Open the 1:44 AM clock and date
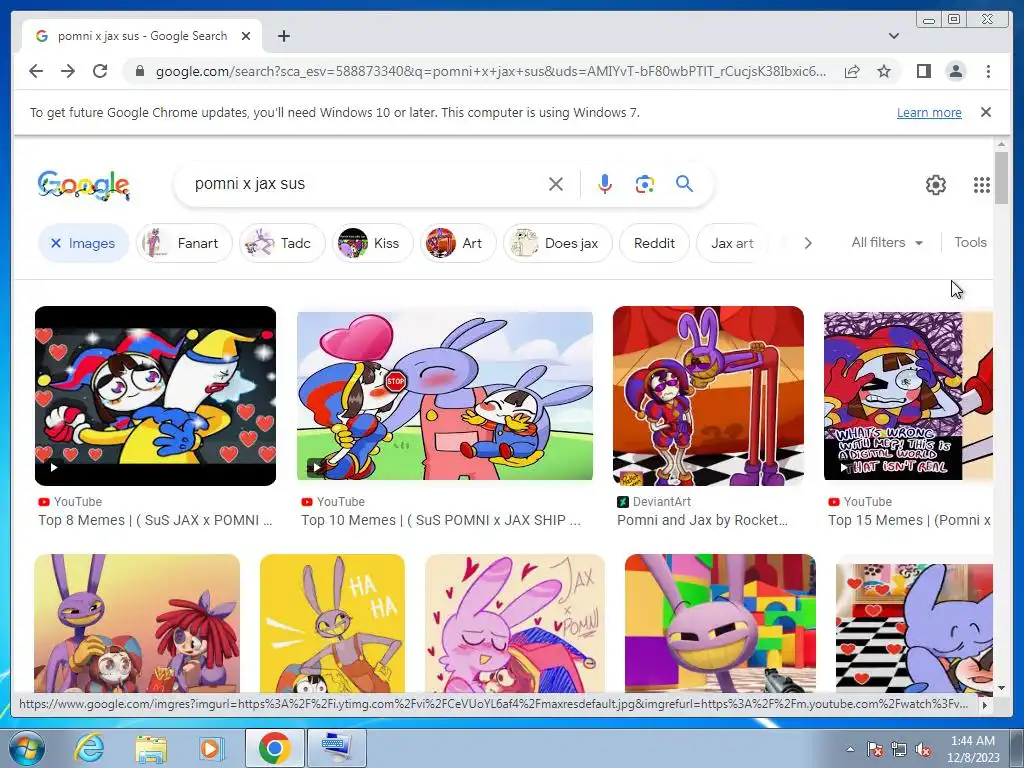The image size is (1024, 768). (x=973, y=749)
